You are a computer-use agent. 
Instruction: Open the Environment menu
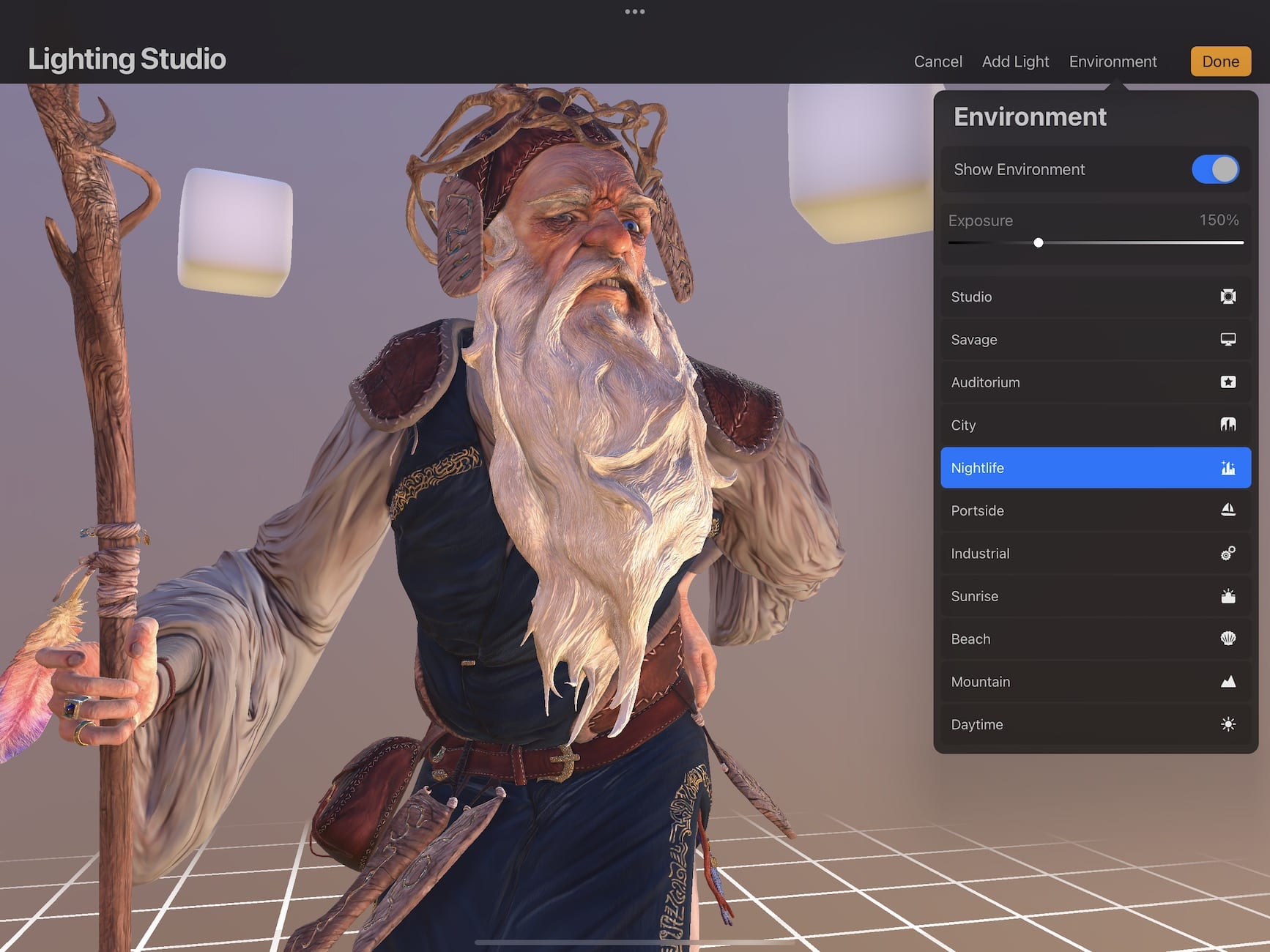pos(1113,62)
